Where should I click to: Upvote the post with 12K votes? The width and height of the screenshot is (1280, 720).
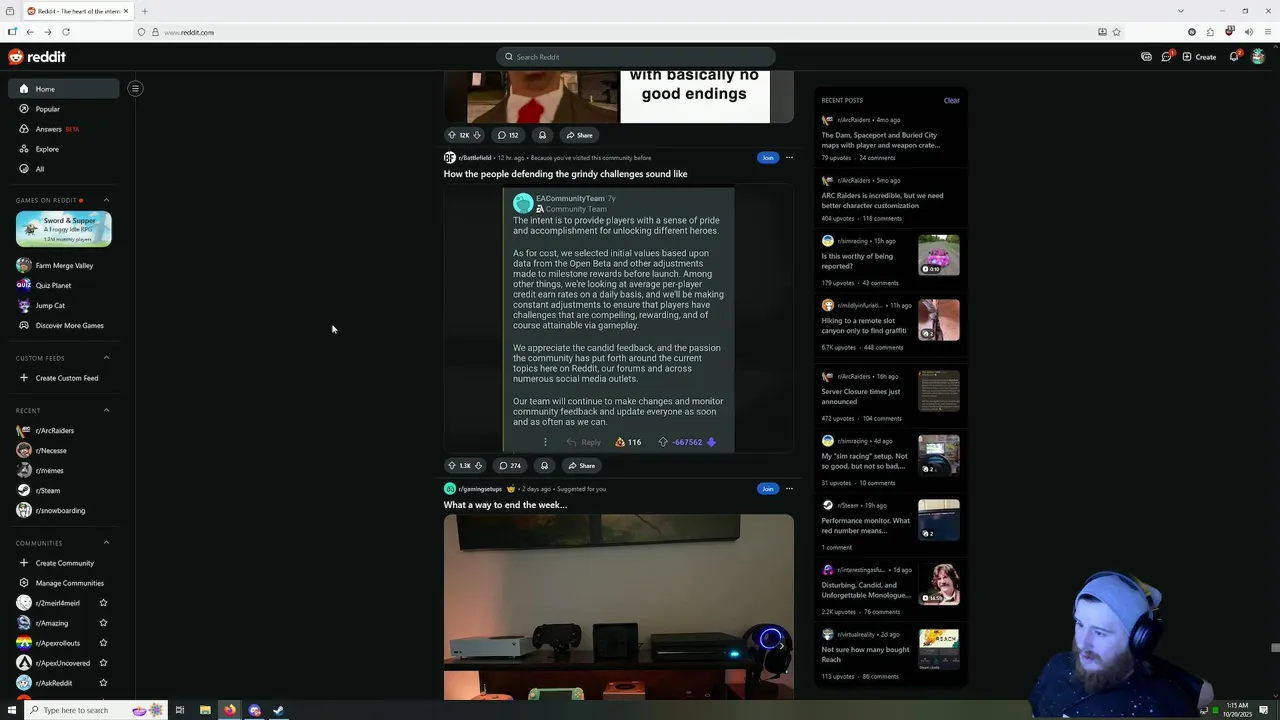coord(451,135)
